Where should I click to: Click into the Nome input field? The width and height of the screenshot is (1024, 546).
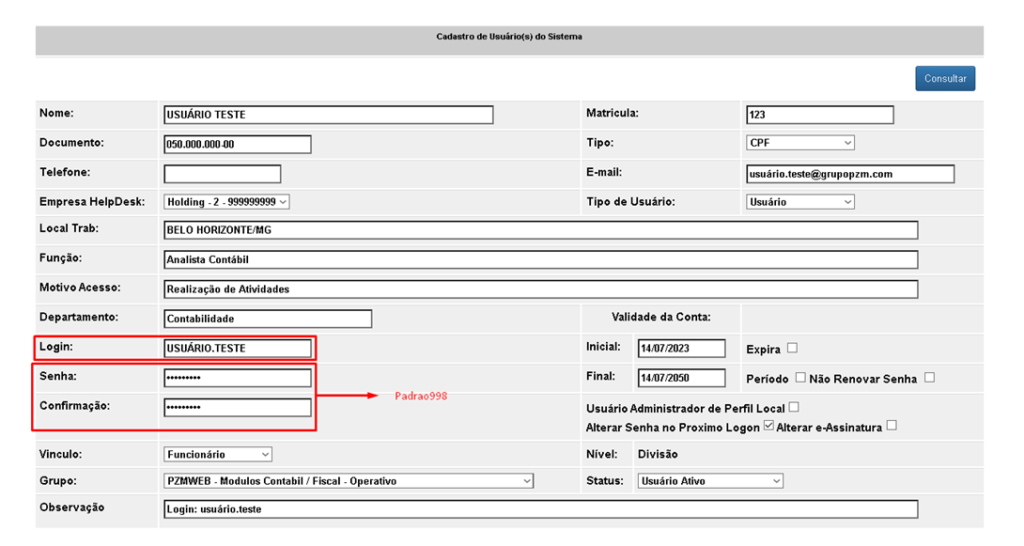click(x=328, y=114)
